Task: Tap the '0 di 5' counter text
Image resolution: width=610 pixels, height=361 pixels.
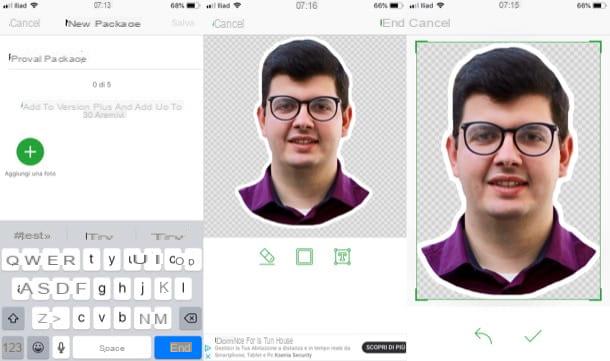Action: pyautogui.click(x=102, y=84)
